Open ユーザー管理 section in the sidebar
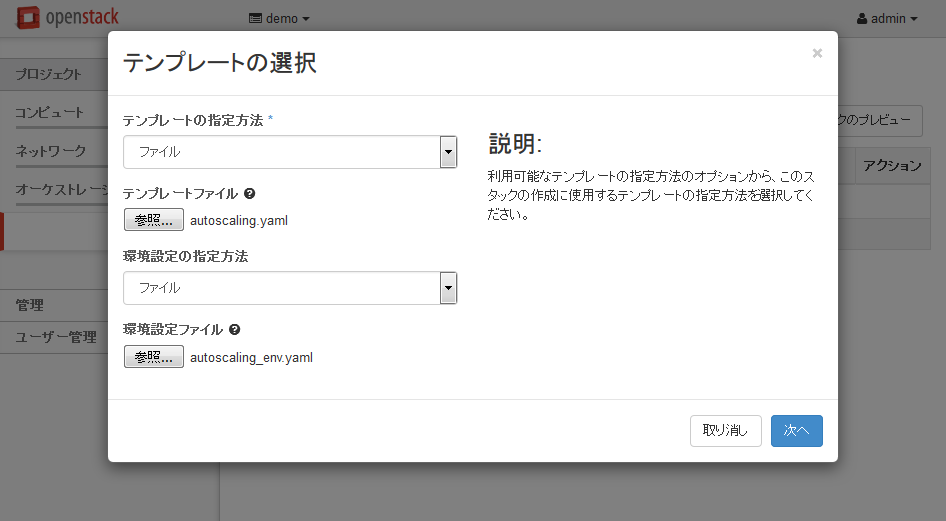 coord(54,337)
